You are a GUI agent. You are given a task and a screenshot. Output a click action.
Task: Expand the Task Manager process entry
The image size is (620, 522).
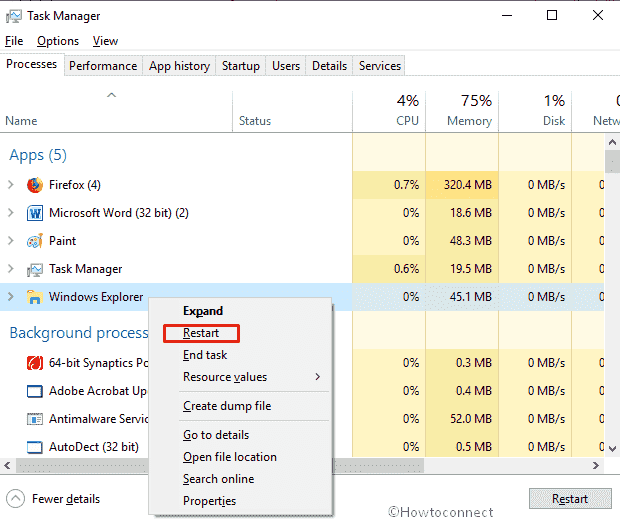[x=11, y=269]
